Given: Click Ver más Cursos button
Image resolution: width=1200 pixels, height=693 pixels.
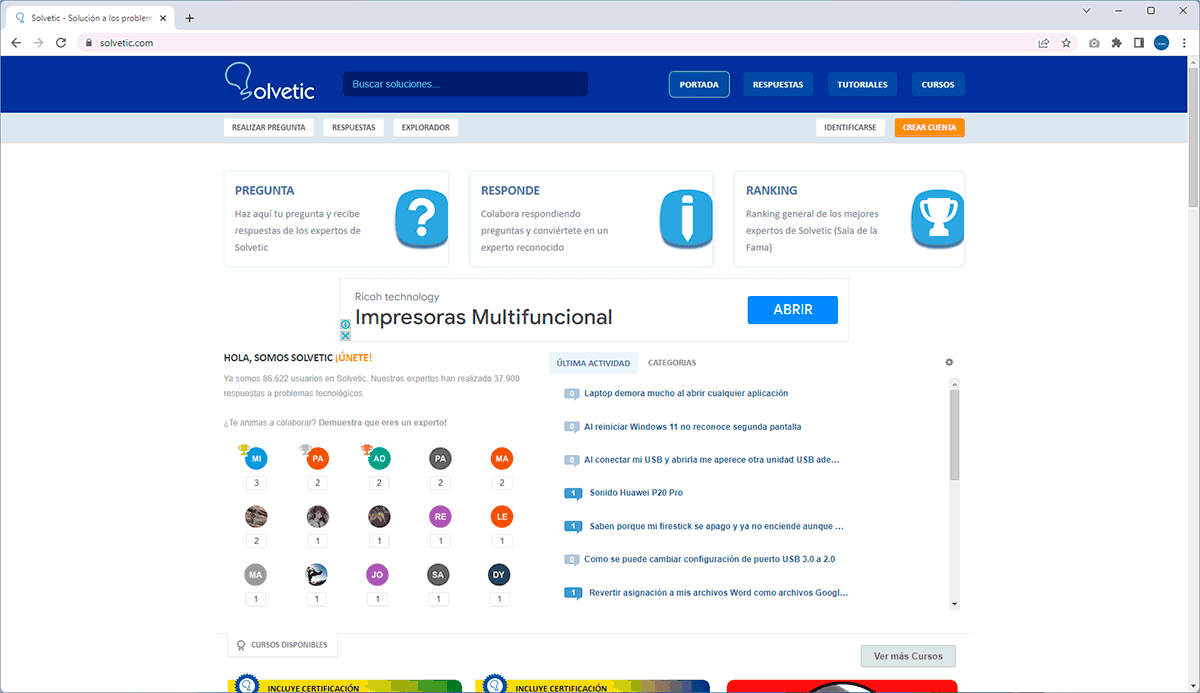Looking at the screenshot, I should [908, 656].
